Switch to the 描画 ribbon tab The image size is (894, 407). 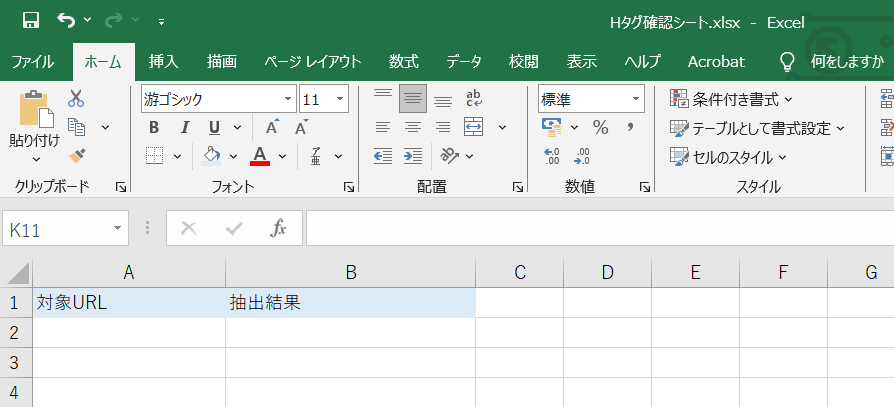pyautogui.click(x=222, y=62)
